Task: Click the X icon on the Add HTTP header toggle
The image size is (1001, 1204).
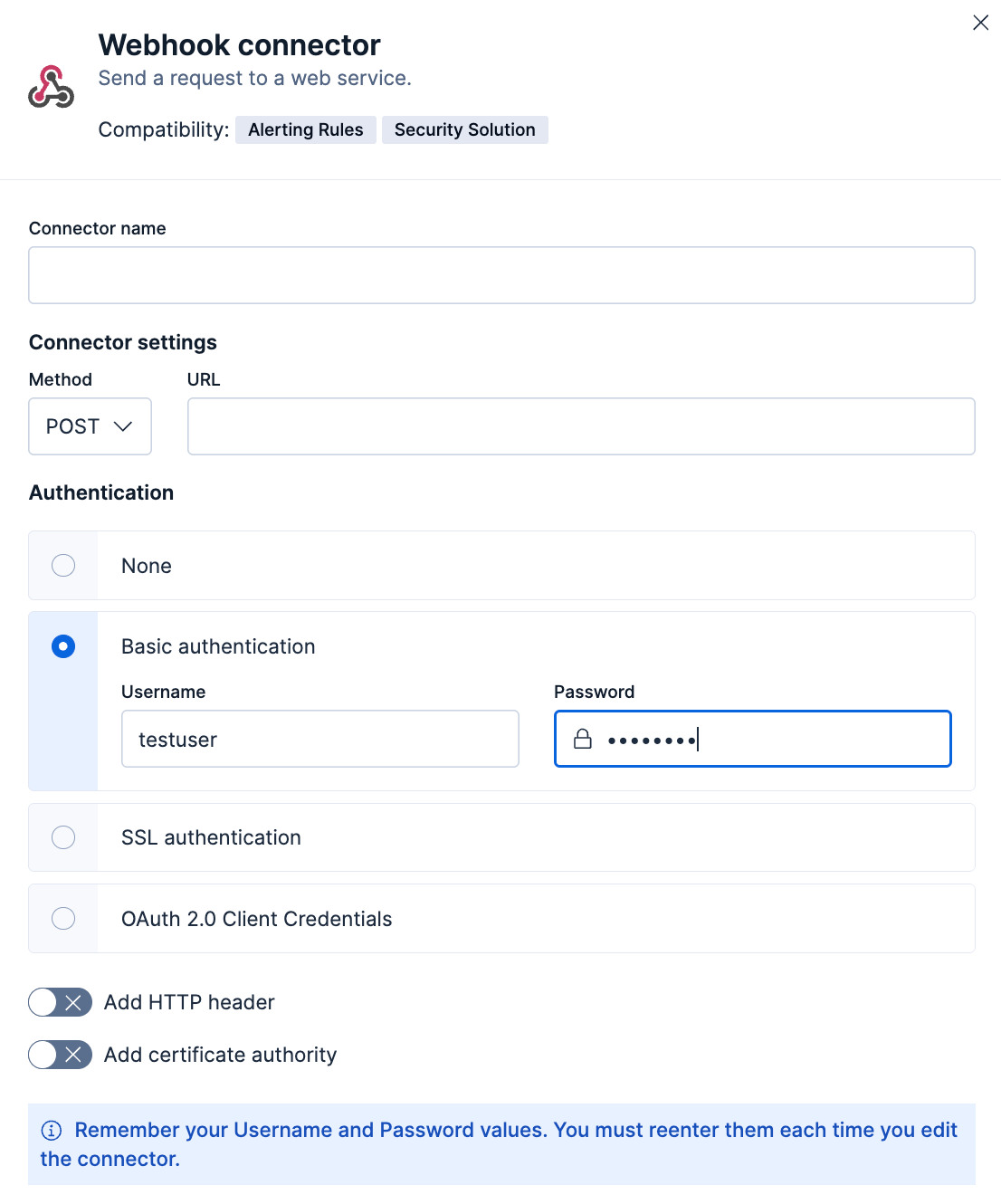Action: [x=71, y=1002]
